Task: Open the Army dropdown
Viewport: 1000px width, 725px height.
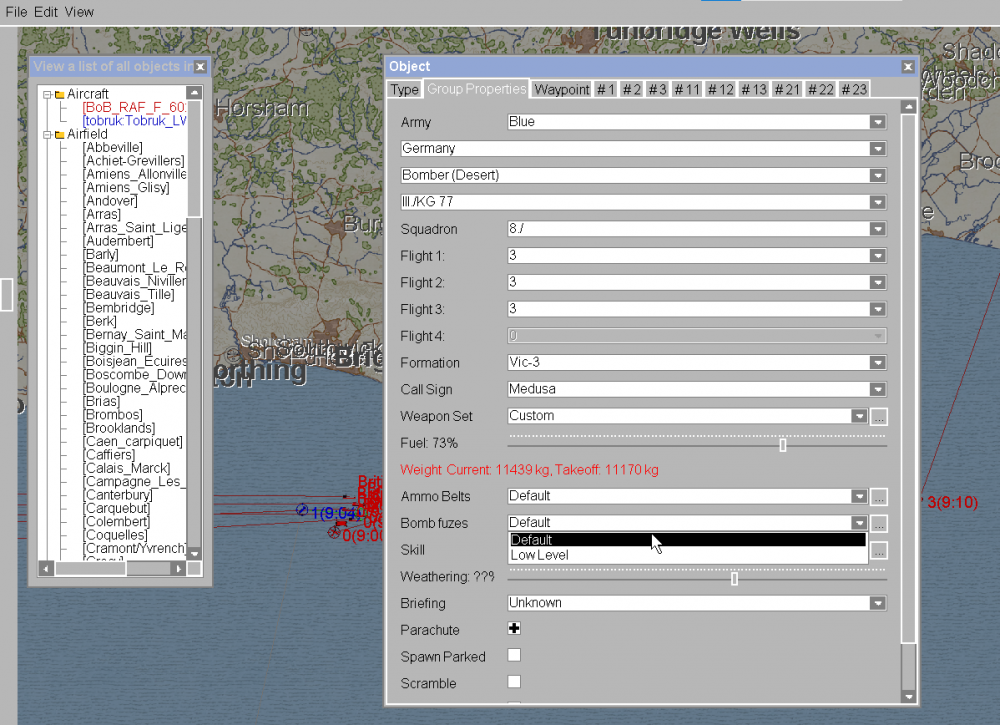Action: pyautogui.click(x=877, y=122)
